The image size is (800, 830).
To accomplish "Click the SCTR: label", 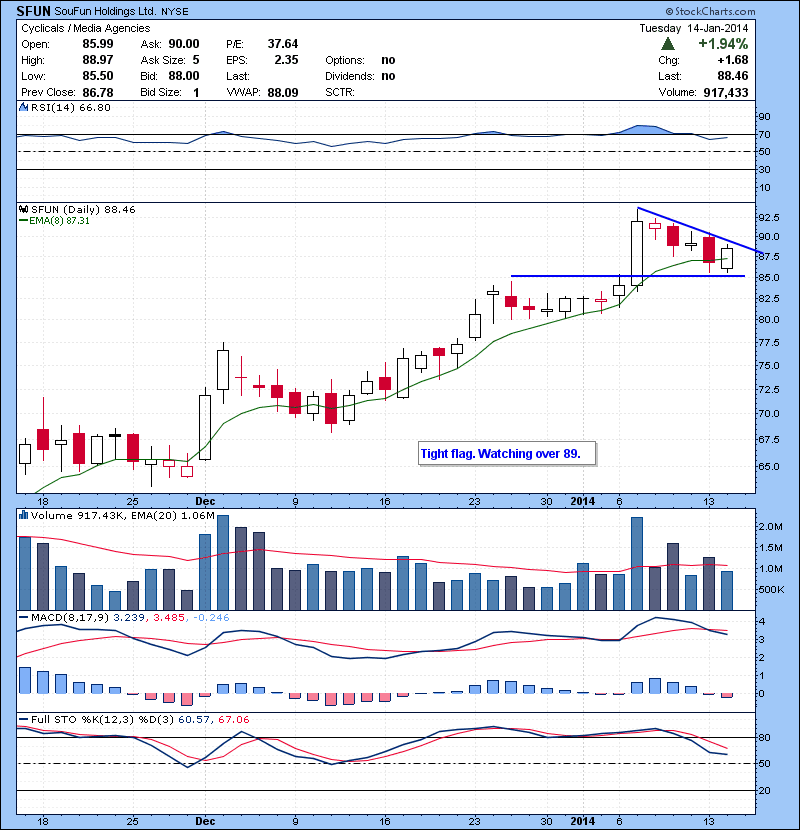I will click(x=340, y=93).
